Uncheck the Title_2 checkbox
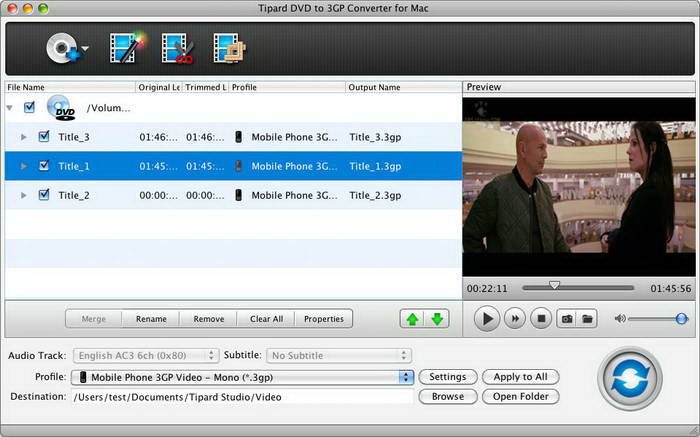Screen dimensions: 700x437 pos(44,195)
